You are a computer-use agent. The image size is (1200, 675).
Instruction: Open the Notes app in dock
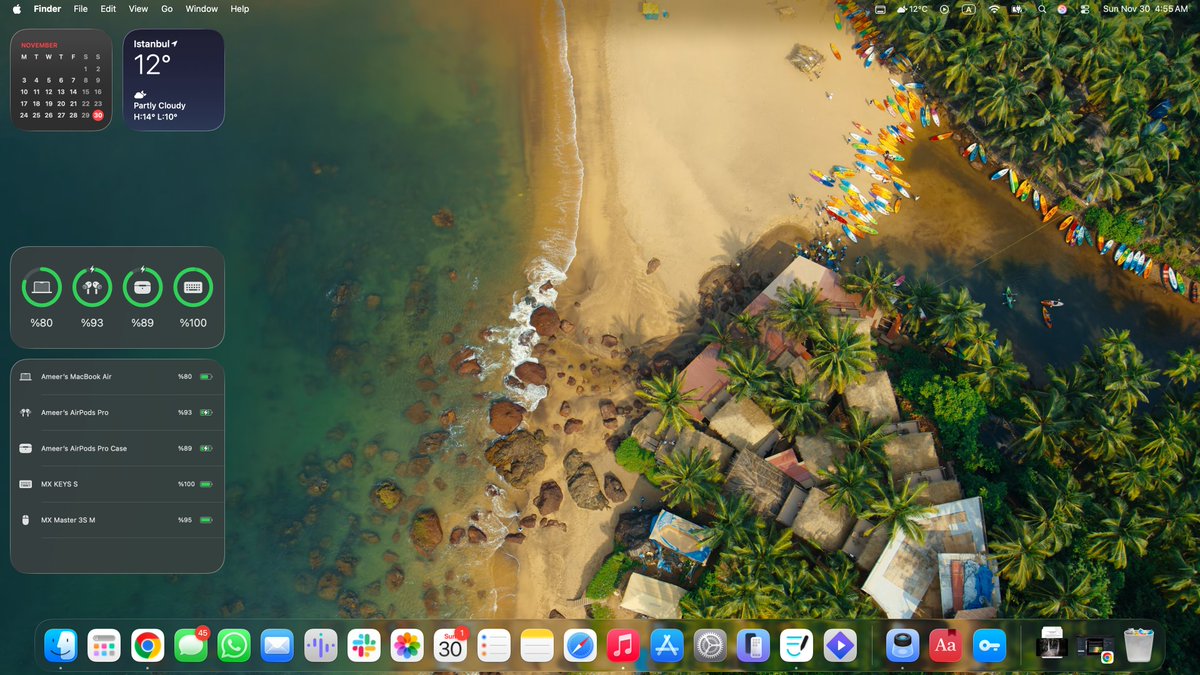(537, 645)
